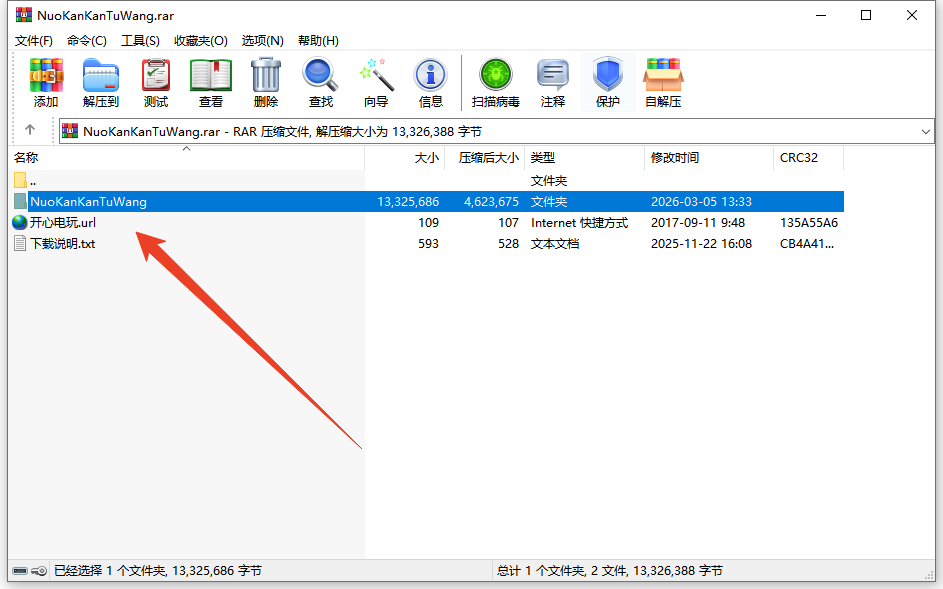Open the 选项(N) menu
This screenshot has width=943, height=589.
(x=262, y=40)
